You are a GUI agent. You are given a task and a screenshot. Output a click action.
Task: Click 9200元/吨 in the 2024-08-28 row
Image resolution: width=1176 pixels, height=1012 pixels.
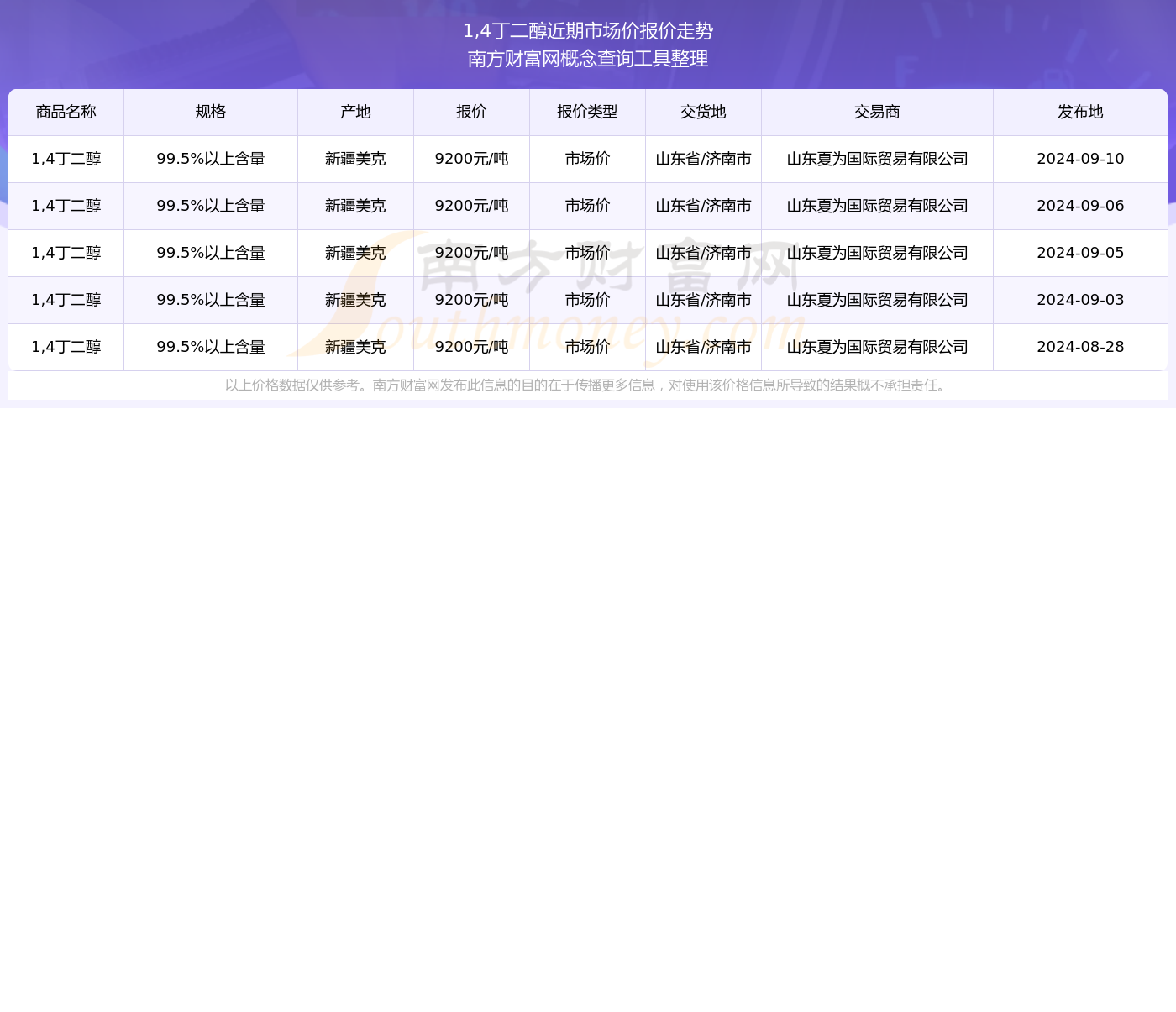pos(471,347)
